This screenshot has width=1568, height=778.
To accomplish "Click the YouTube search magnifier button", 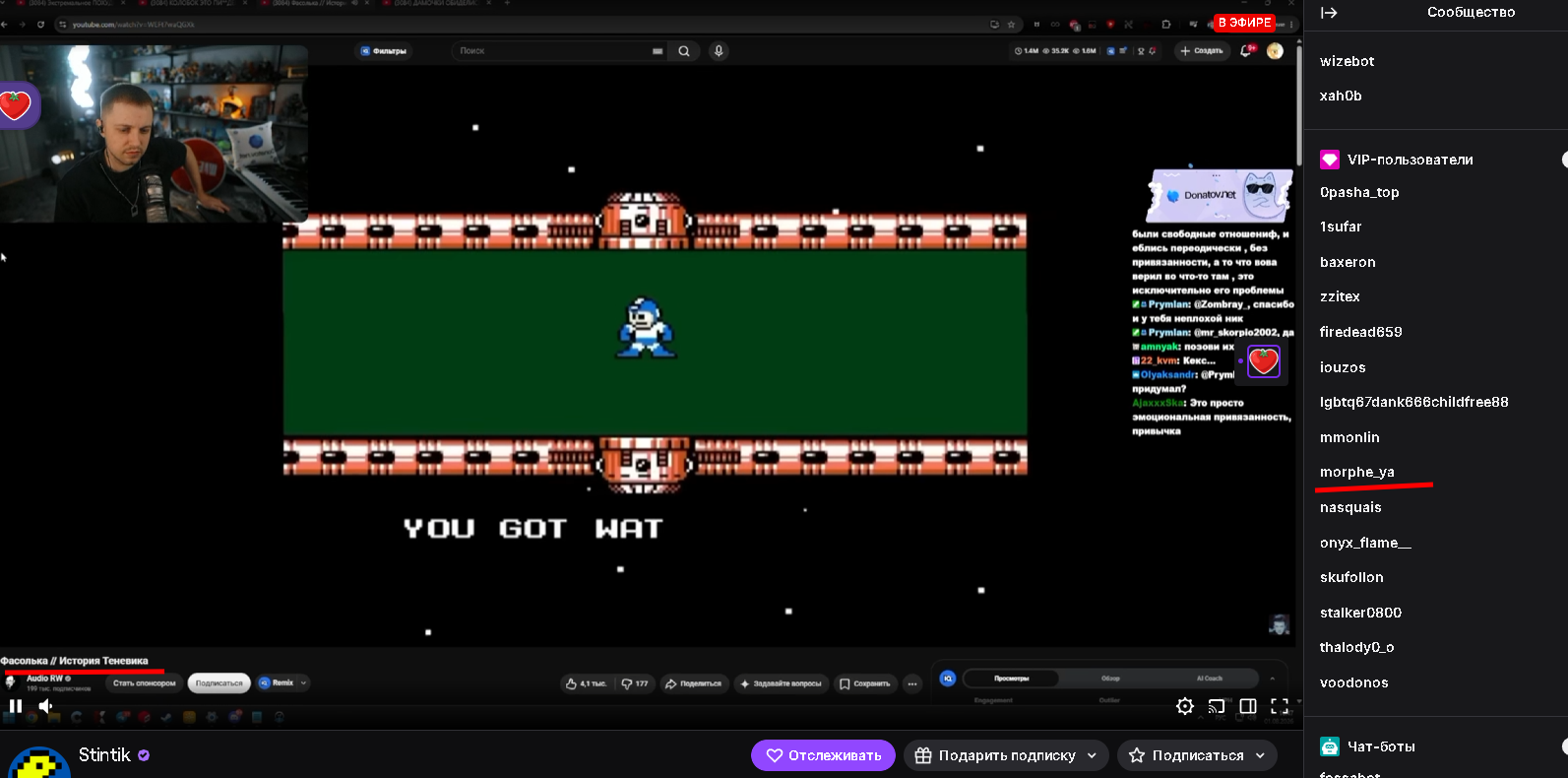I will click(x=684, y=51).
